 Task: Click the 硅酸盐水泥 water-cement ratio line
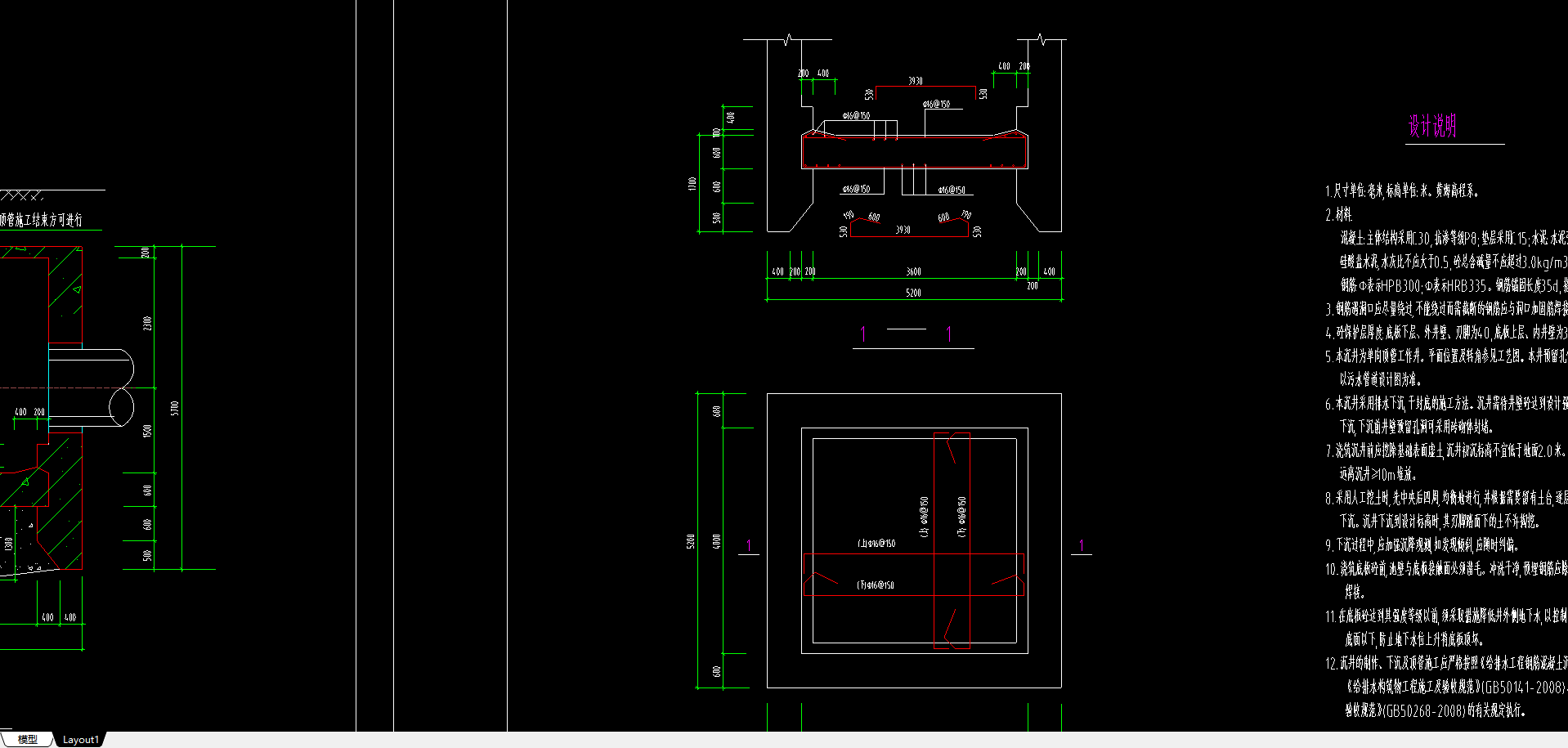click(x=1454, y=262)
